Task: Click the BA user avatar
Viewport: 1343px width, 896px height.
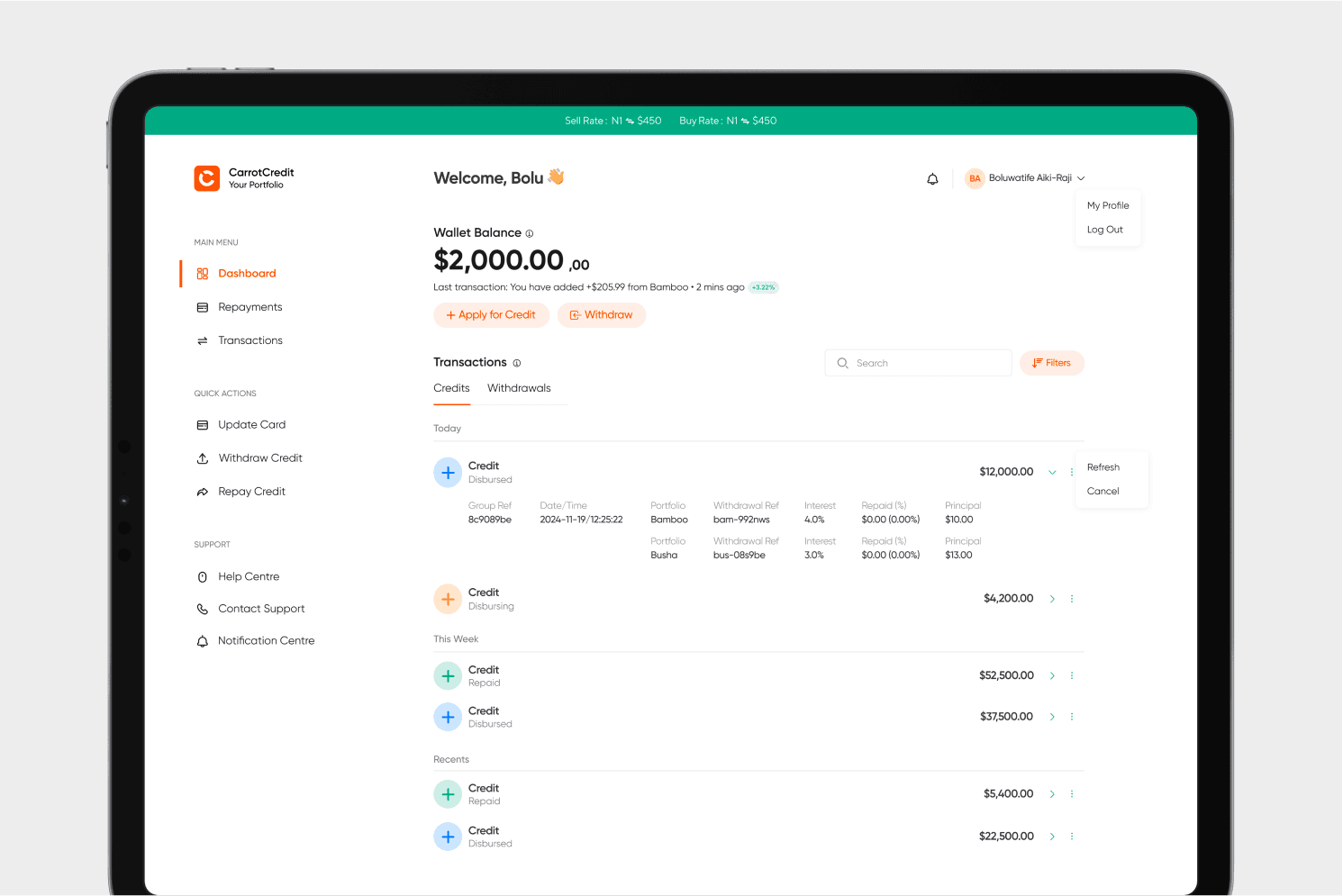Action: click(x=975, y=178)
